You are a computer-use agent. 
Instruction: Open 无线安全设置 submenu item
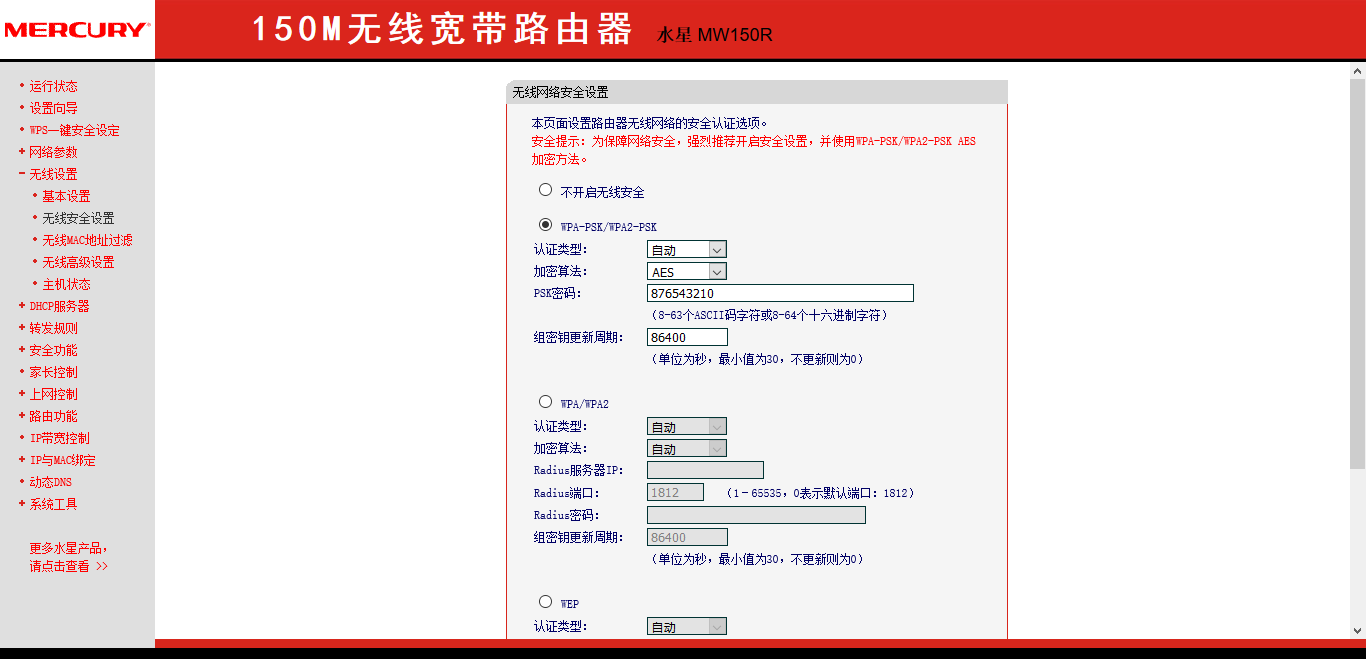click(x=78, y=218)
